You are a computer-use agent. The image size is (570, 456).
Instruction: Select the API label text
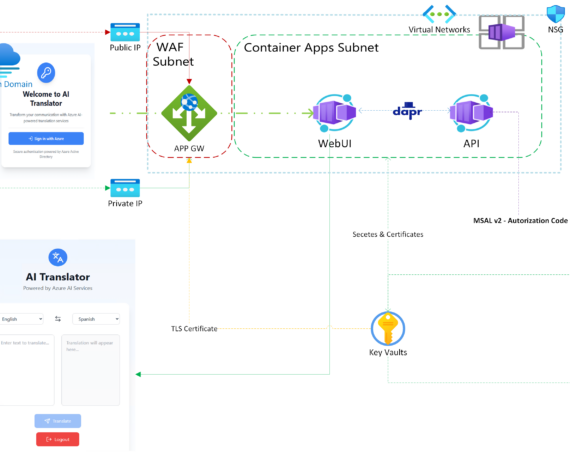coord(471,143)
